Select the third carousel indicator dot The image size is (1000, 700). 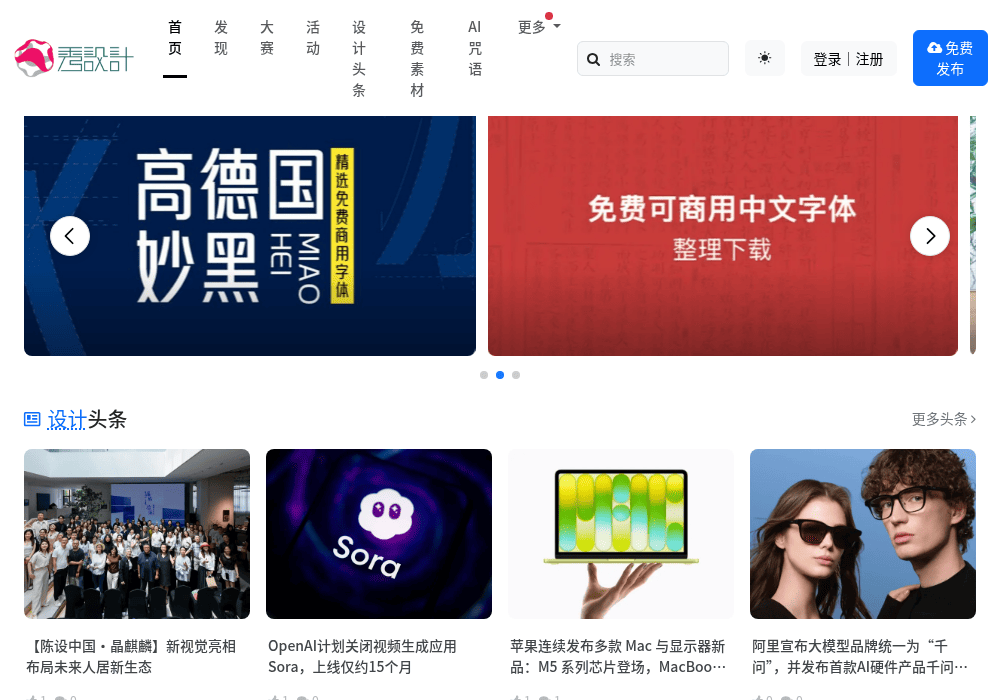[x=516, y=375]
